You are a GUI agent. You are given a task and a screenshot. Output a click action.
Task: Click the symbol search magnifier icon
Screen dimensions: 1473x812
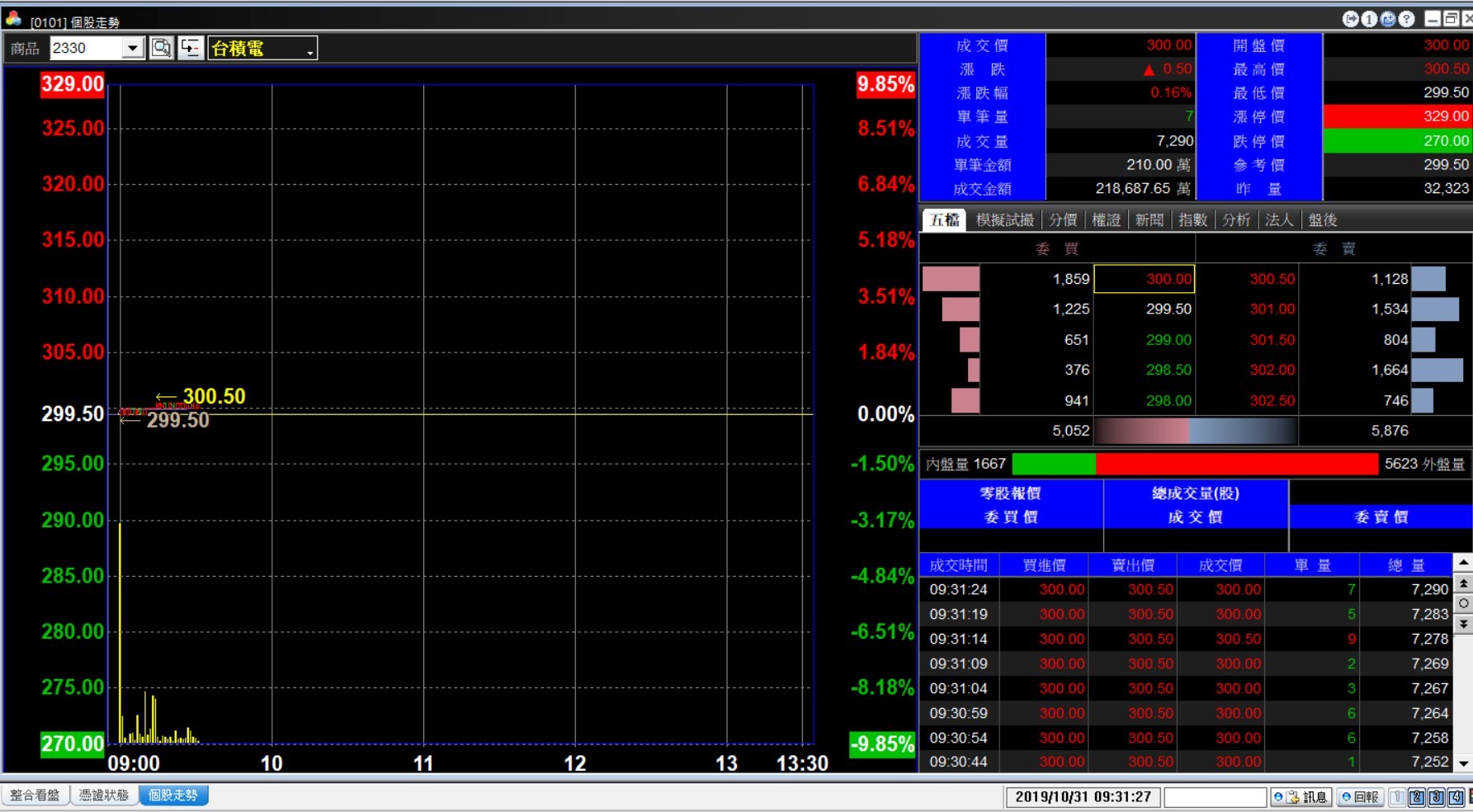162,48
